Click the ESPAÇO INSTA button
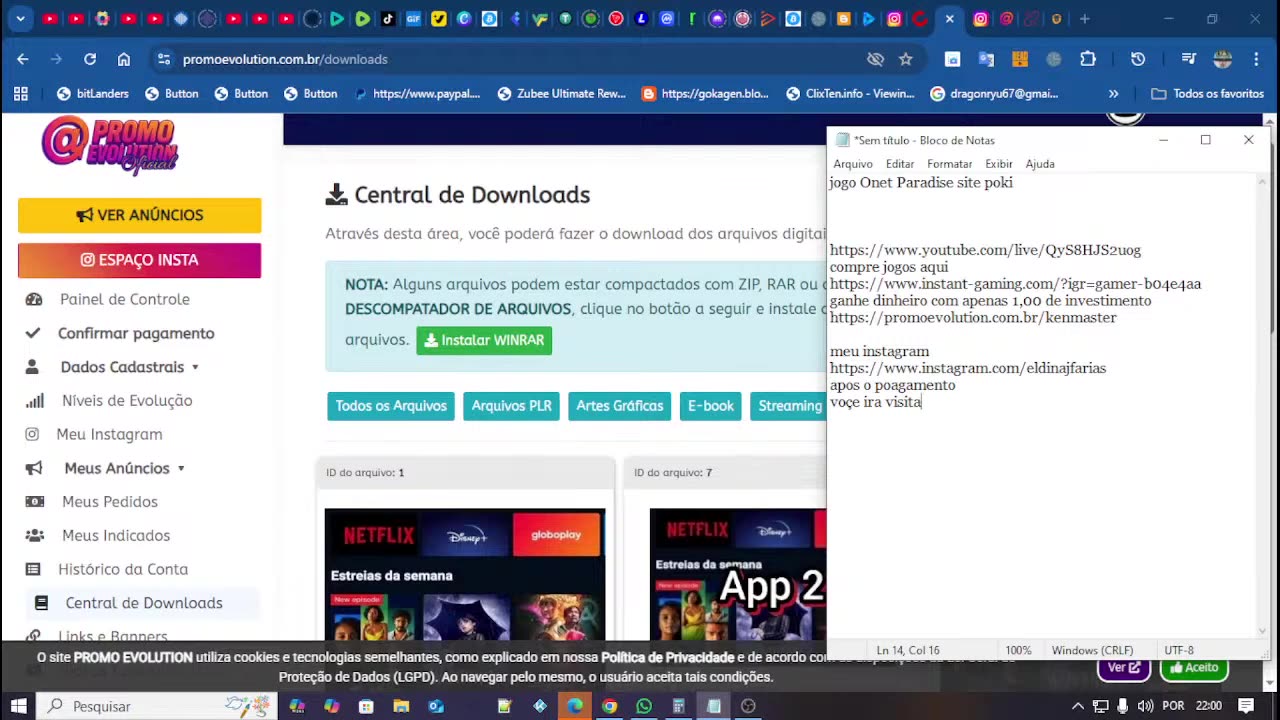Image resolution: width=1280 pixels, height=720 pixels. pos(139,260)
